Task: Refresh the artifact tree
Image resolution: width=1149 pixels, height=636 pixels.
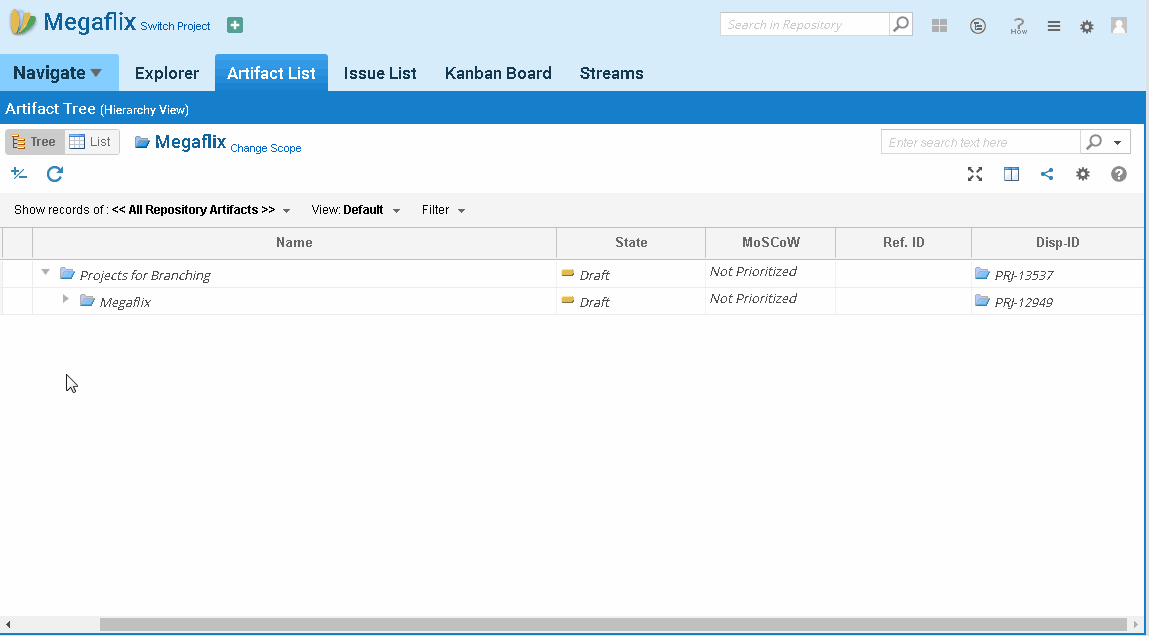Action: [x=55, y=174]
